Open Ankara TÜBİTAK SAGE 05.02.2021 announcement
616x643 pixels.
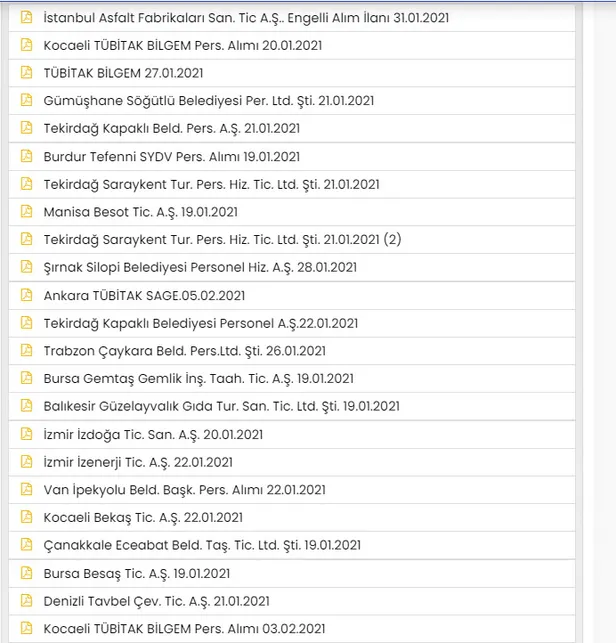pyautogui.click(x=144, y=296)
